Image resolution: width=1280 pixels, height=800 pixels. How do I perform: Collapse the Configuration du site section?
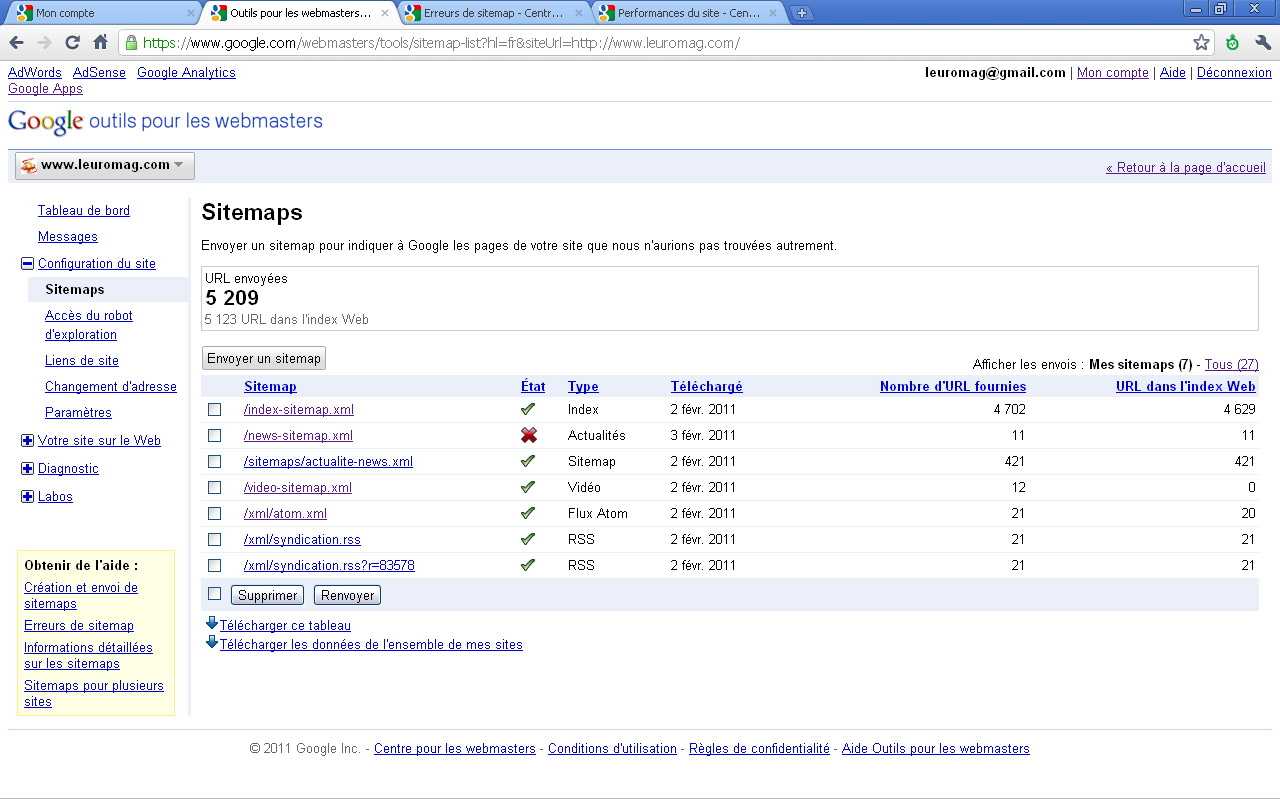click(x=27, y=264)
